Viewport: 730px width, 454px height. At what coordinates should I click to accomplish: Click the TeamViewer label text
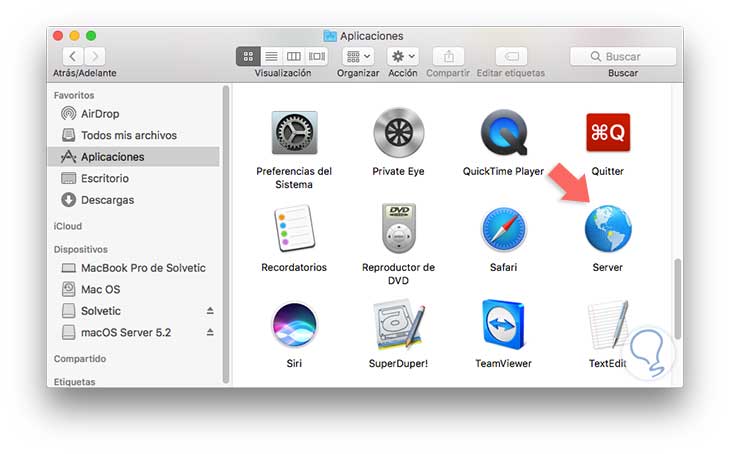pyautogui.click(x=503, y=363)
